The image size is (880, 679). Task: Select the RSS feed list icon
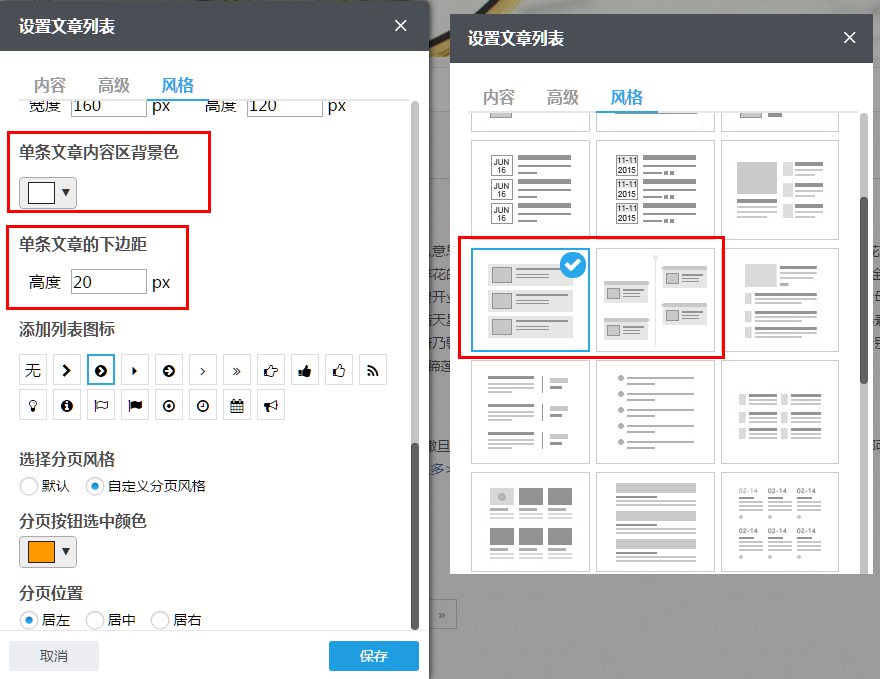[x=373, y=369]
